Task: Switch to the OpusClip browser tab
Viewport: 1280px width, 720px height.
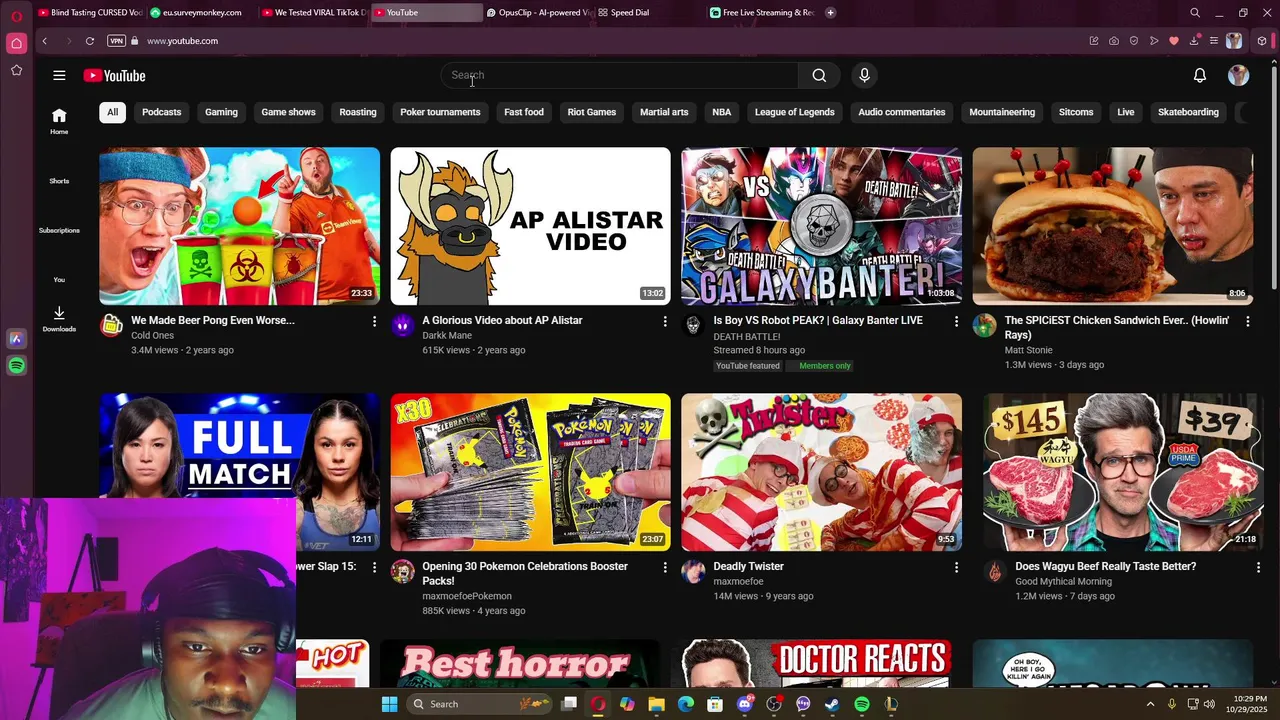Action: (x=538, y=13)
